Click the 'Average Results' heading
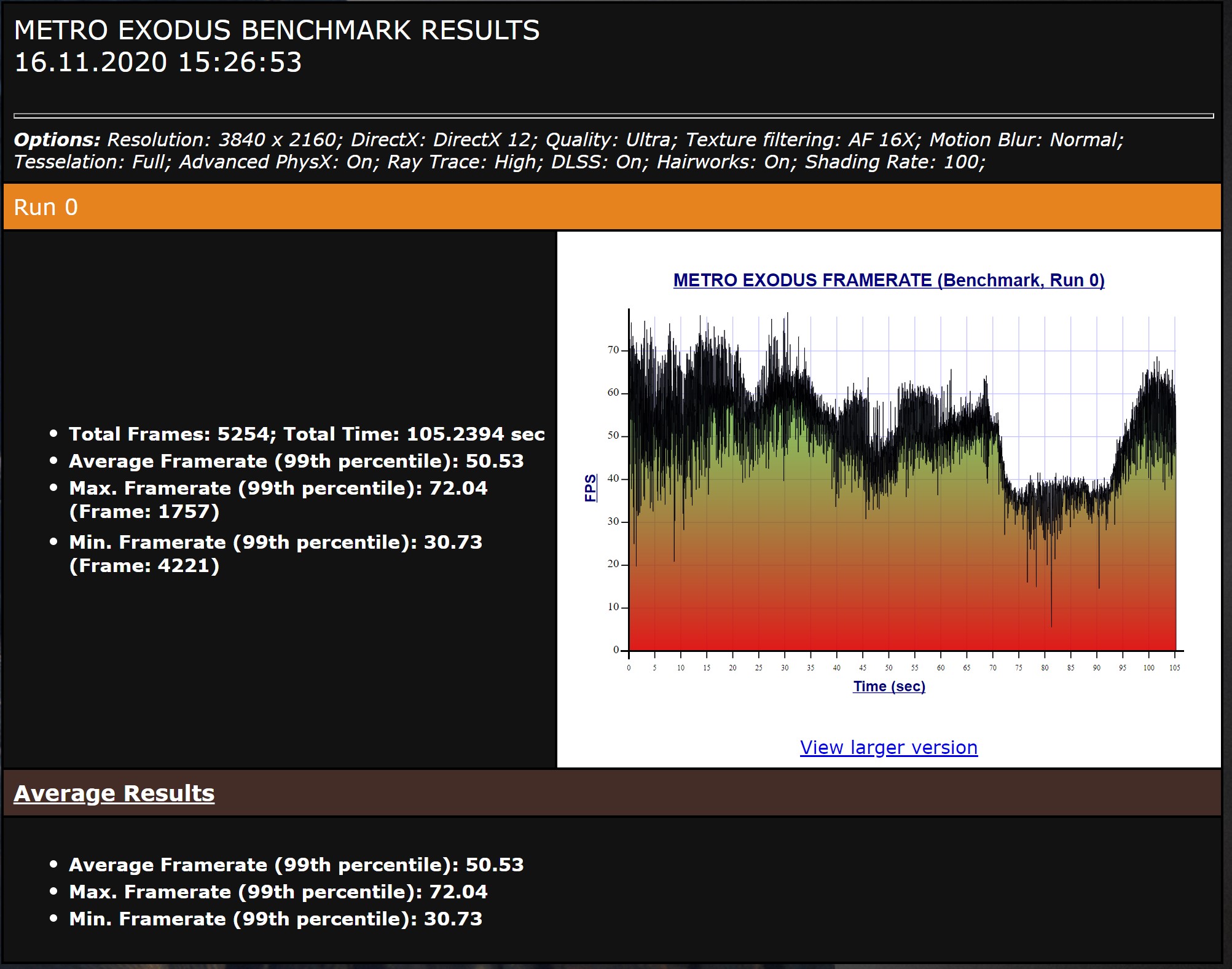This screenshot has width=1232, height=969. coord(114,793)
